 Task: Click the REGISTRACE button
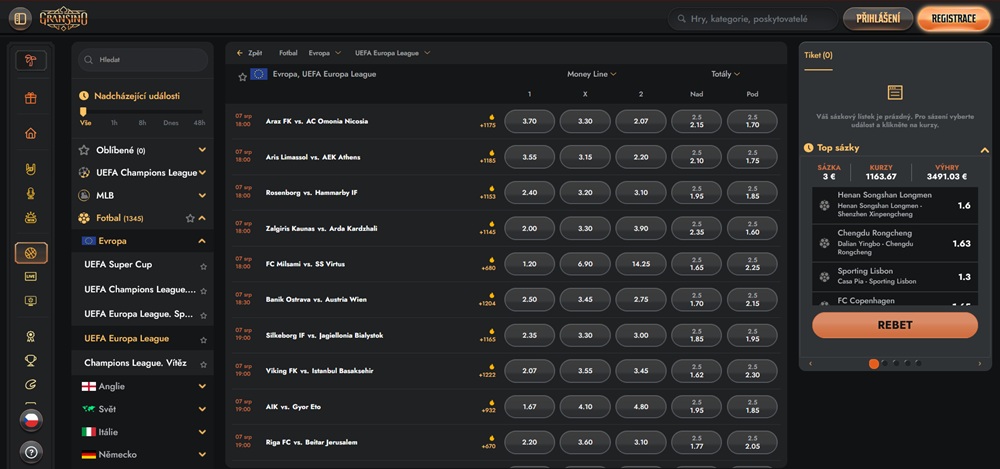pos(953,19)
